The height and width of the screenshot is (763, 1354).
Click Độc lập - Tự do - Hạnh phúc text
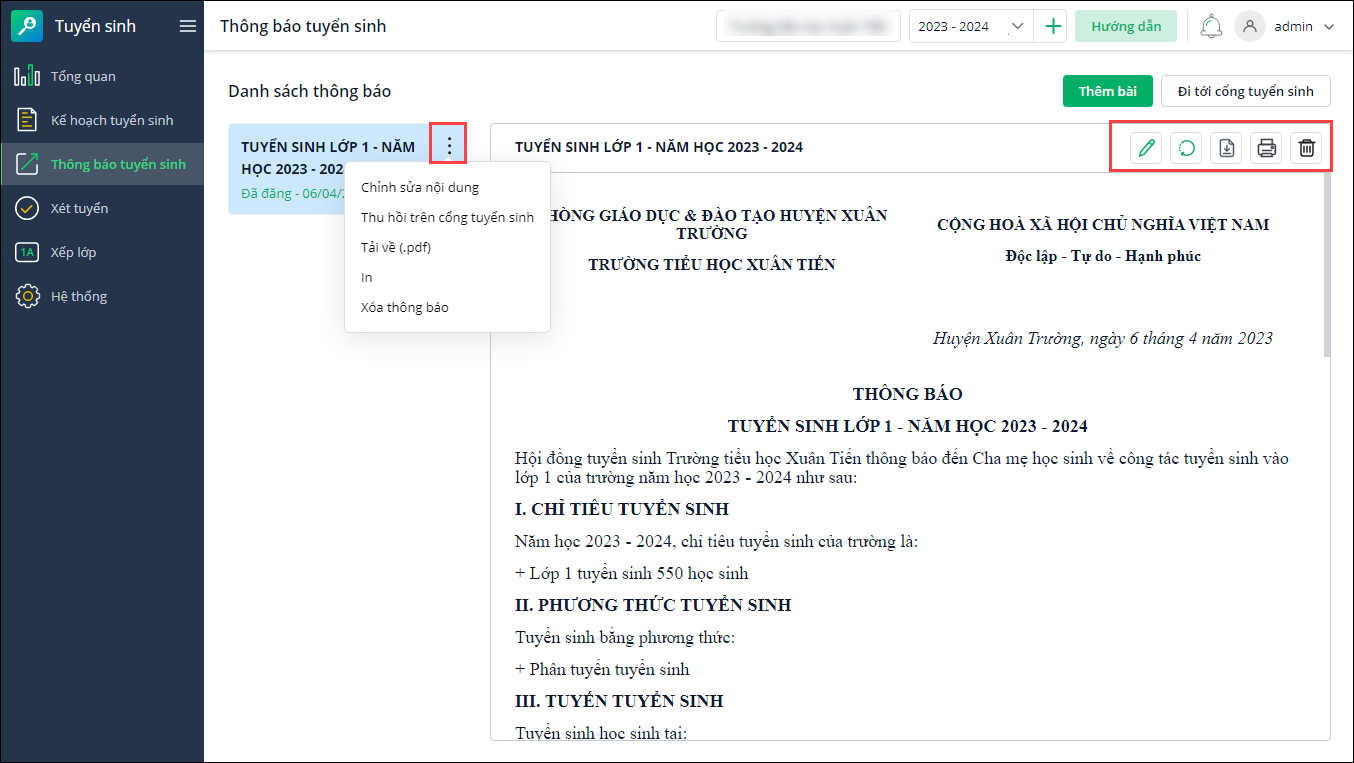point(1103,256)
